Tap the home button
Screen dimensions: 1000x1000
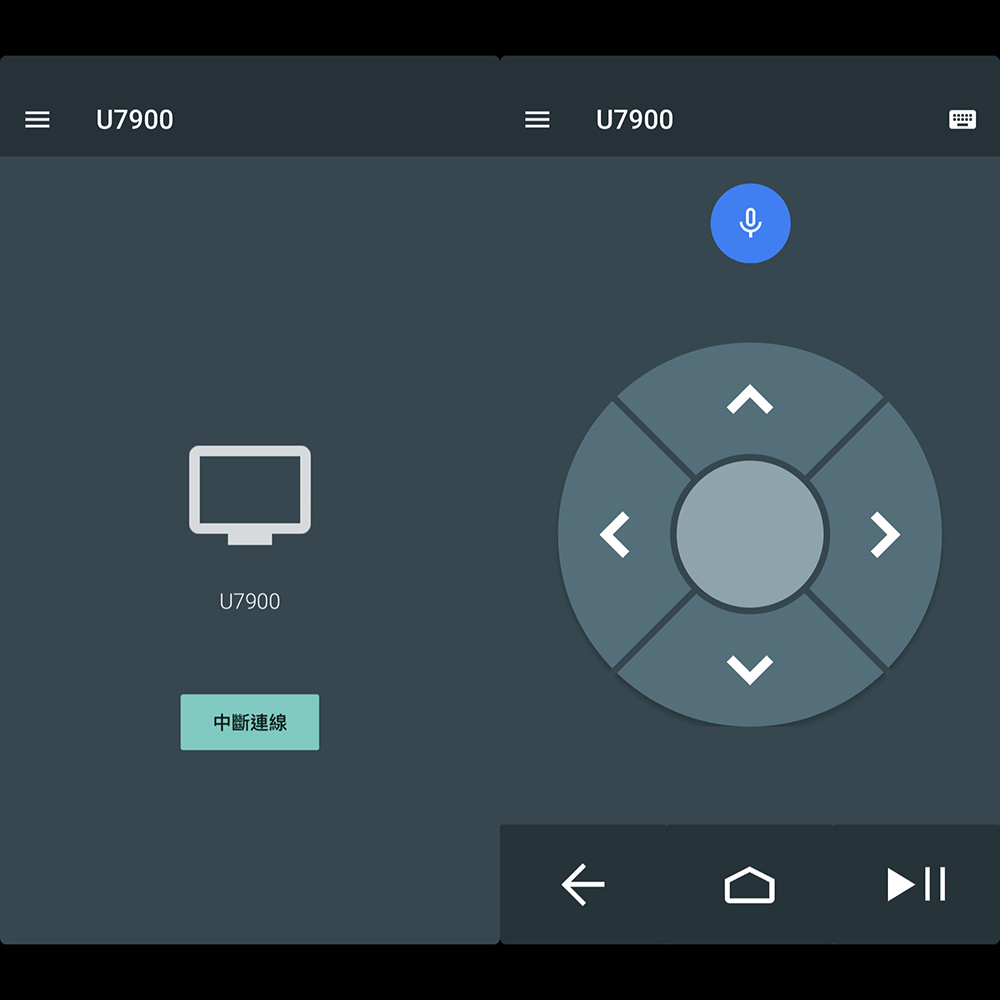pos(750,884)
